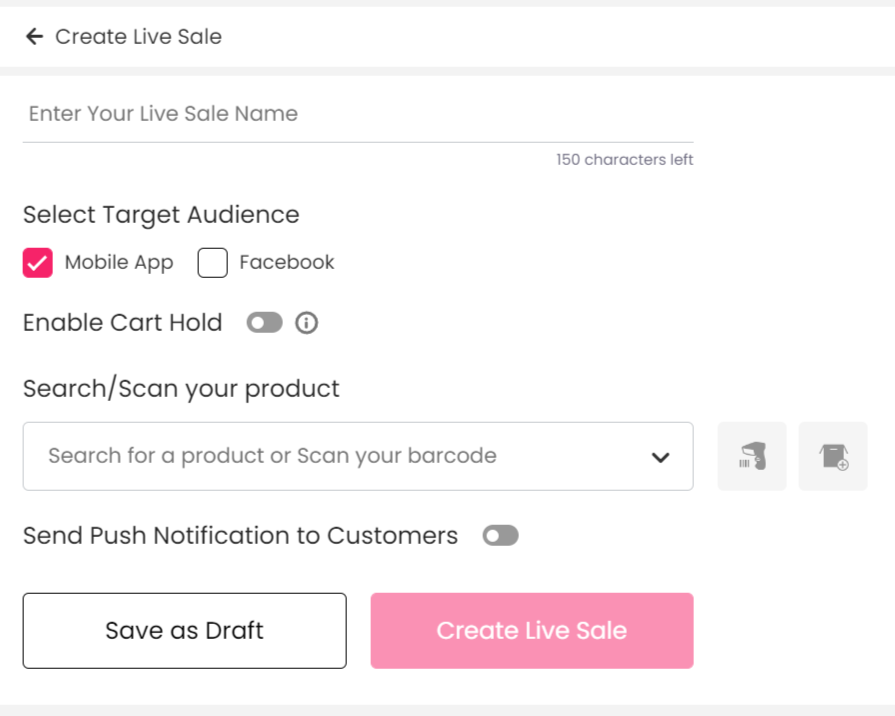The height and width of the screenshot is (716, 895).
Task: Turn on Send Push Notification toggle
Action: click(500, 536)
